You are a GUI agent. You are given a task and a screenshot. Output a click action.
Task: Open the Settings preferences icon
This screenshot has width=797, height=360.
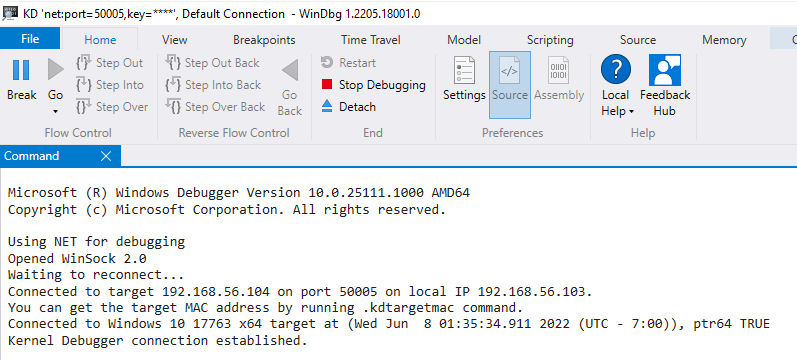(x=464, y=70)
